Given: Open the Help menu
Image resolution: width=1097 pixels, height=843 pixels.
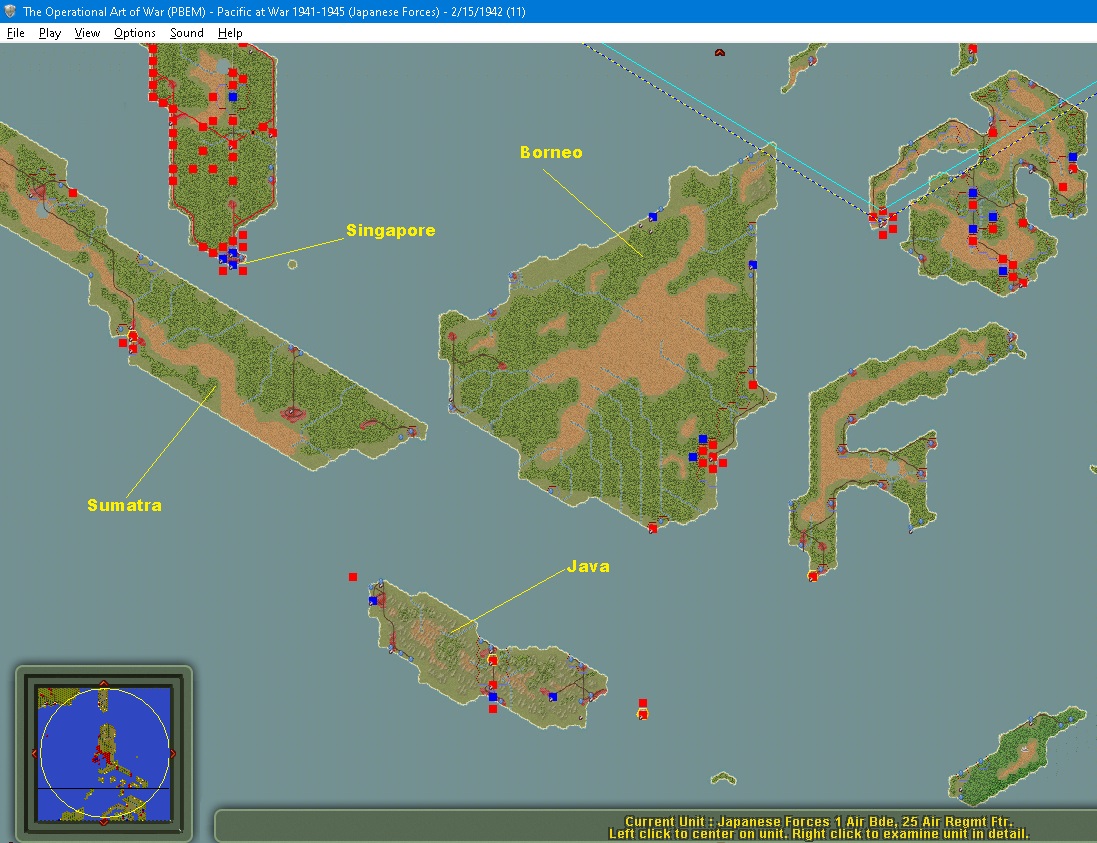Looking at the screenshot, I should 230,33.
